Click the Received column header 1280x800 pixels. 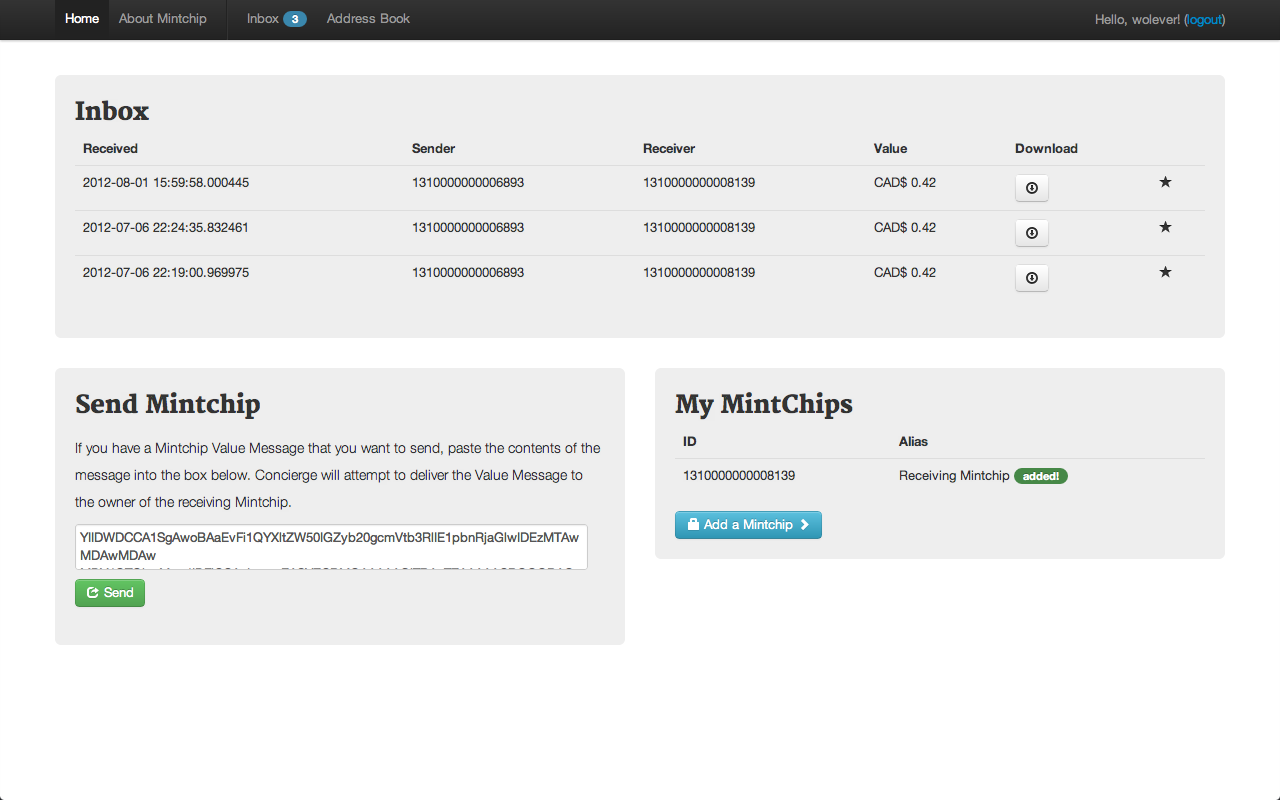[110, 148]
